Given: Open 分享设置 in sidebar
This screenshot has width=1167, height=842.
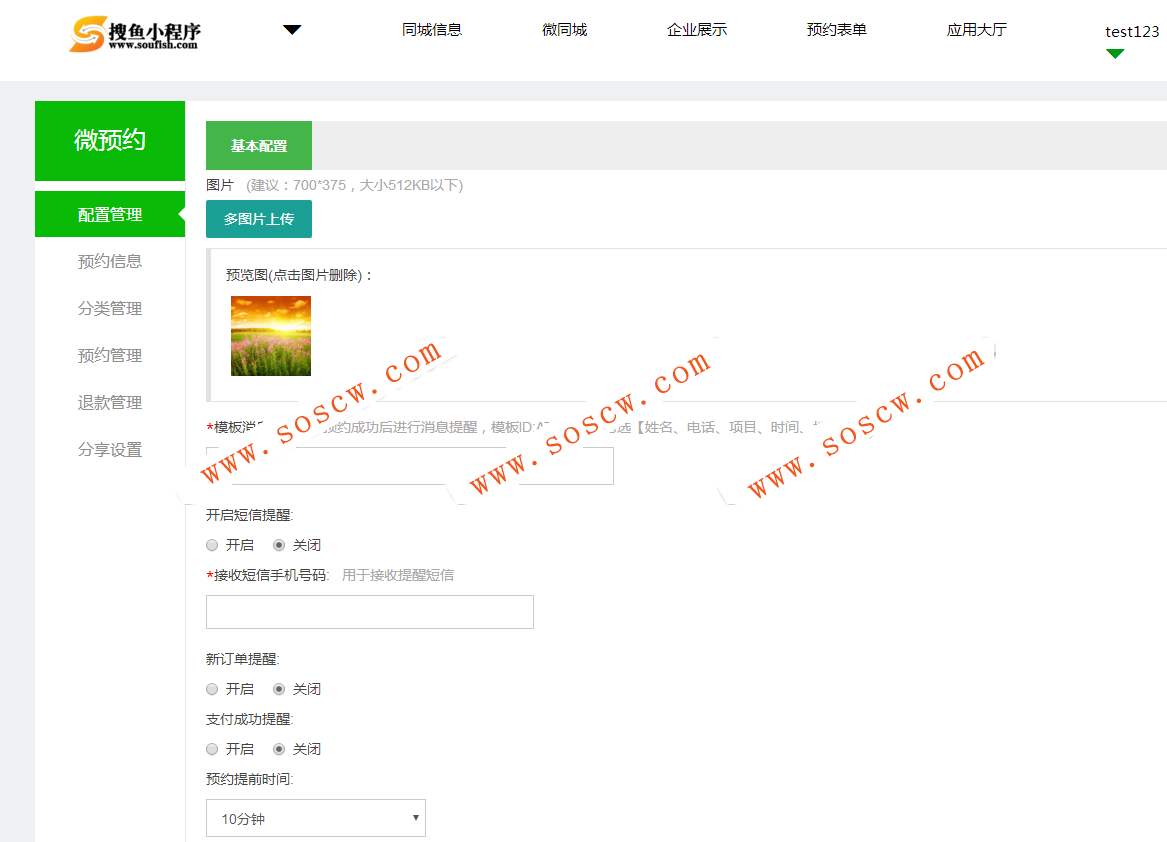Looking at the screenshot, I should pyautogui.click(x=109, y=450).
